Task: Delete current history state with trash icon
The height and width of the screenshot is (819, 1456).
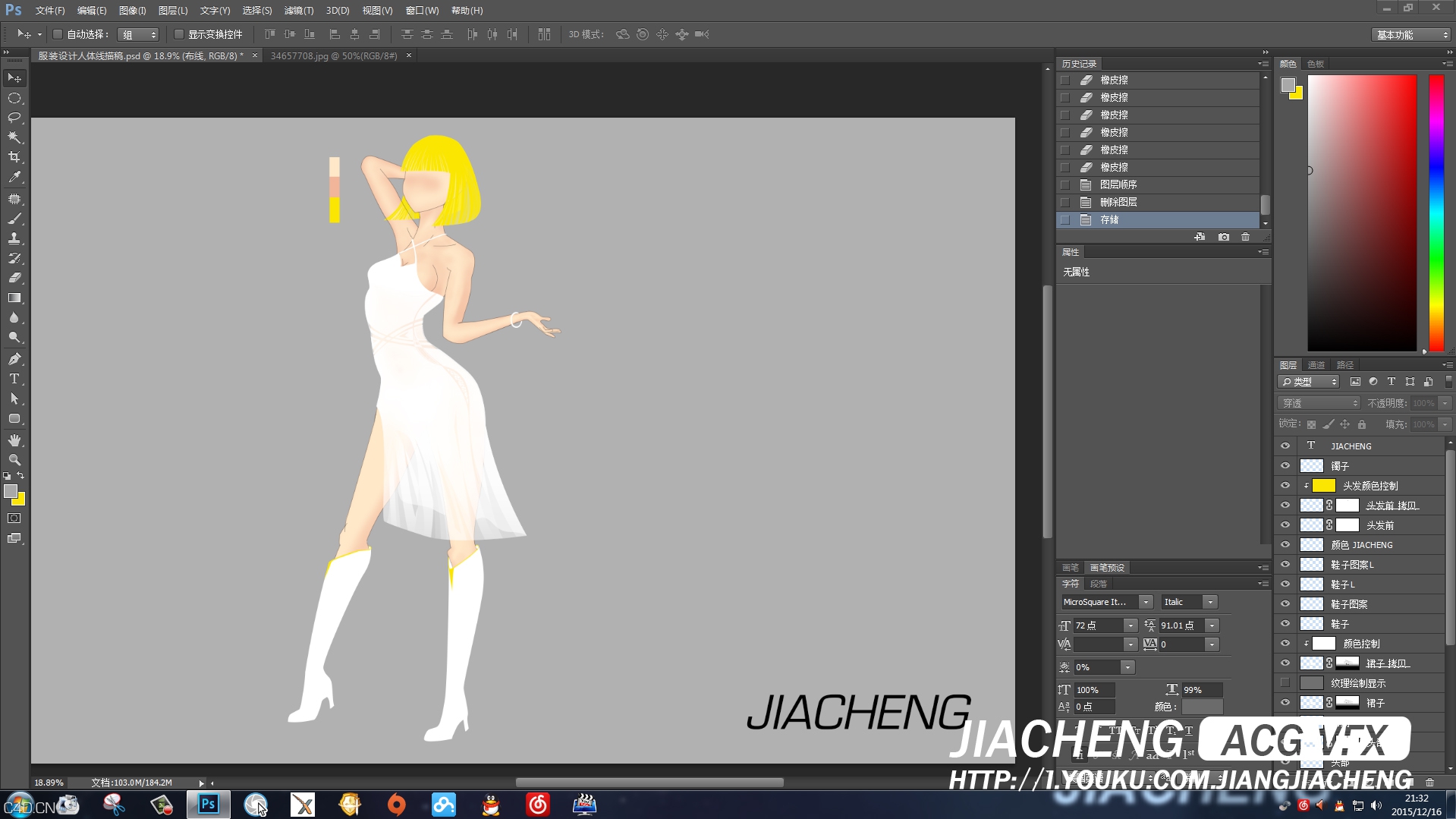Action: 1245,237
